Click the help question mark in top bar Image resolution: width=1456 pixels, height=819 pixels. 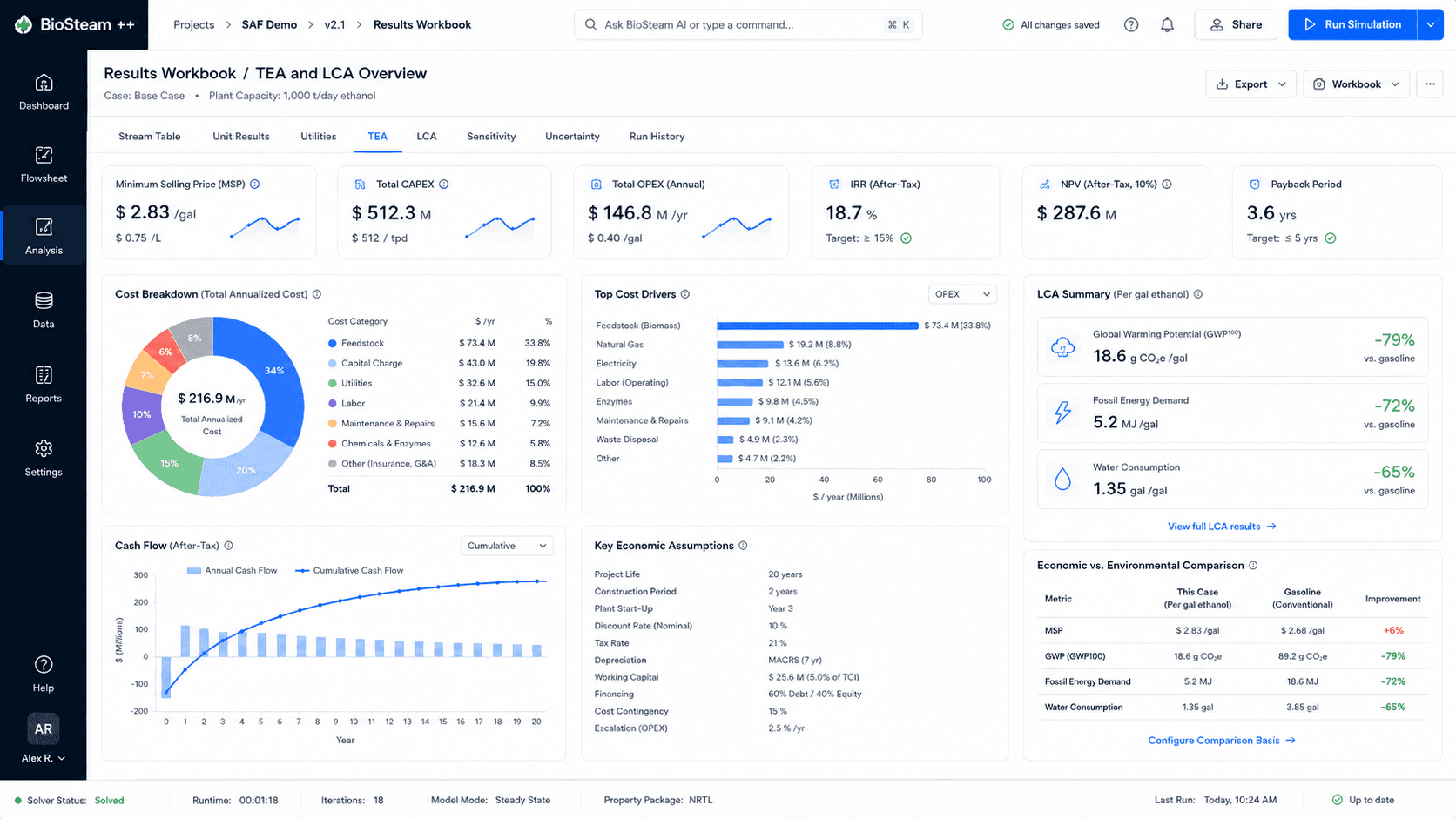coord(1131,24)
